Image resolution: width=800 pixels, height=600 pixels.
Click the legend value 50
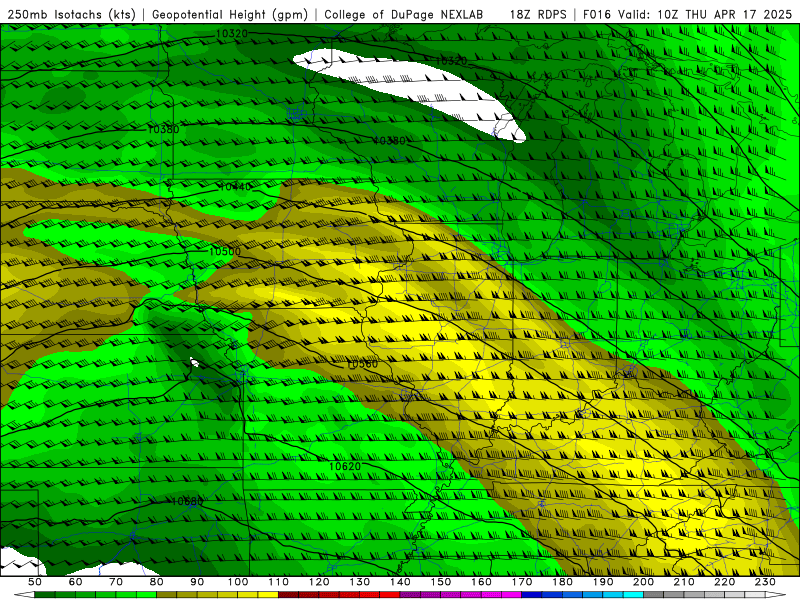35,582
